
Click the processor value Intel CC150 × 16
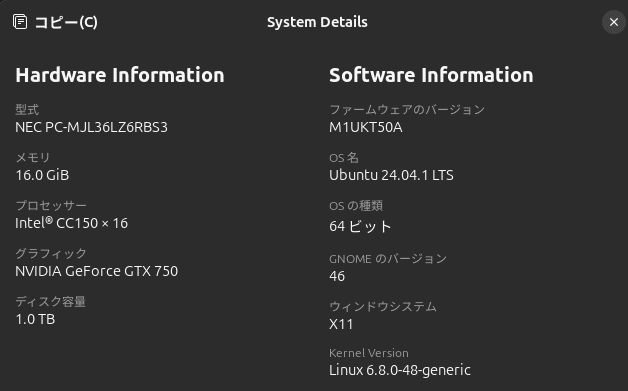tap(71, 223)
